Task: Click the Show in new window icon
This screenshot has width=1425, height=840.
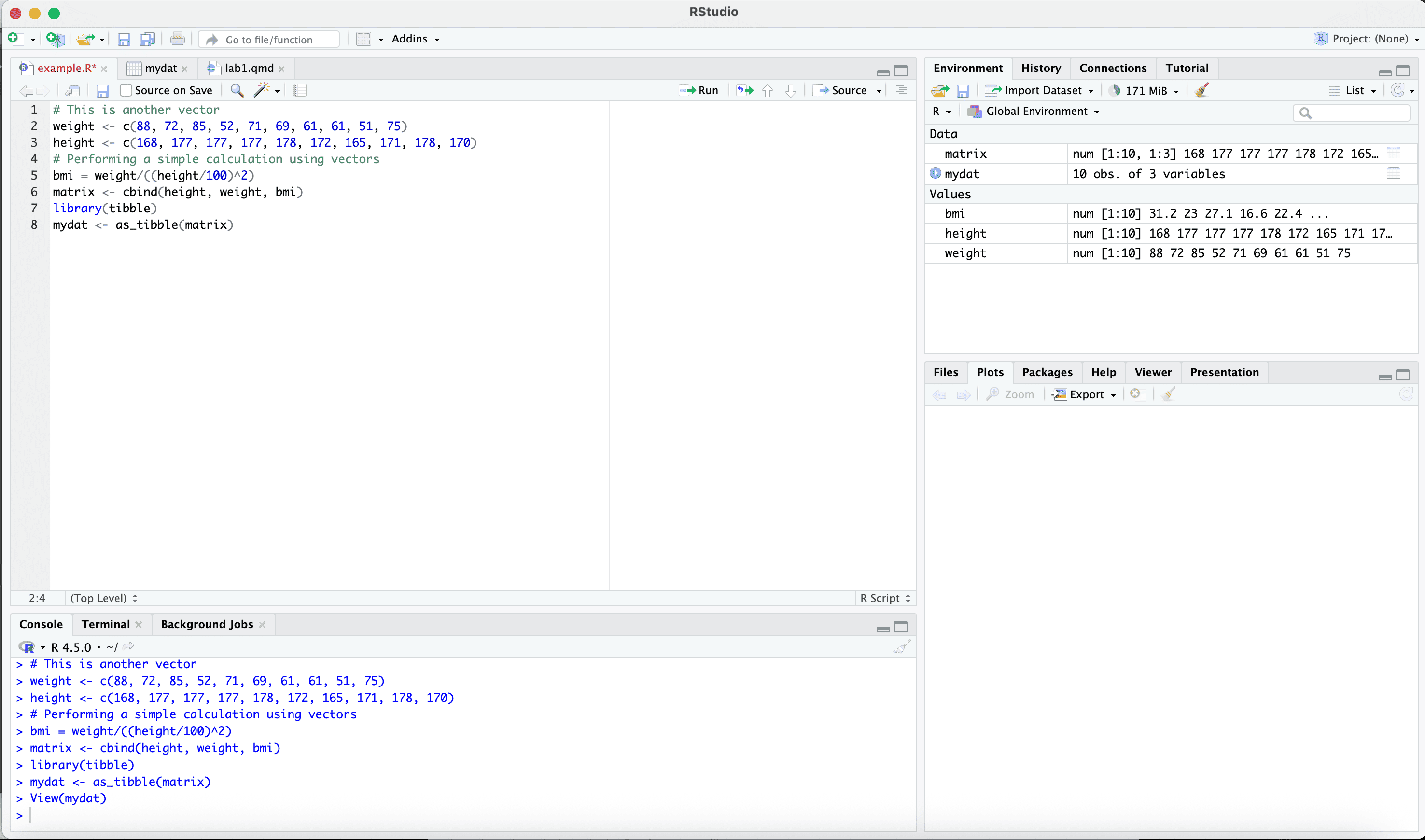Action: pos(72,91)
